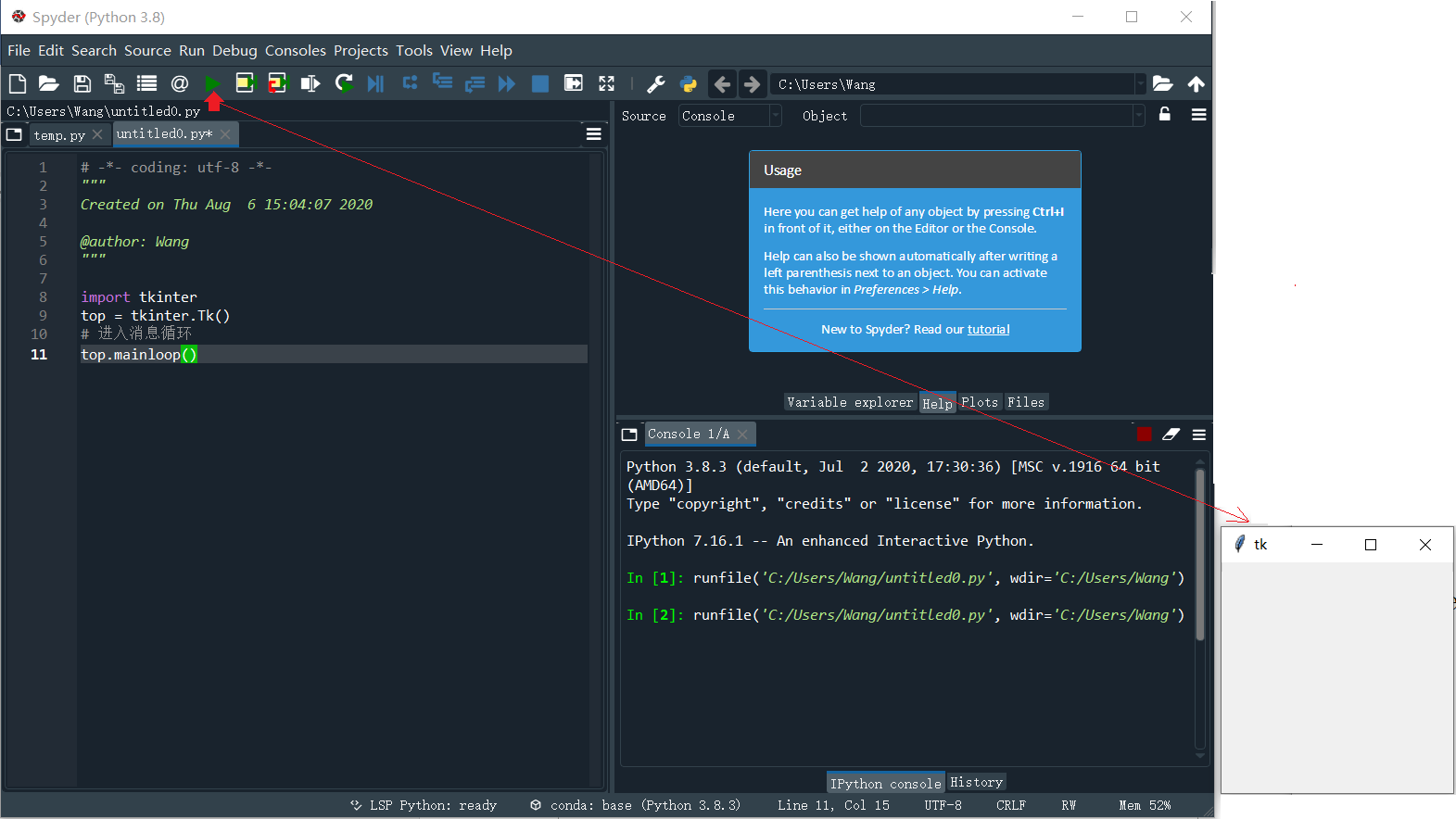Close the temp.py tab

point(97,135)
